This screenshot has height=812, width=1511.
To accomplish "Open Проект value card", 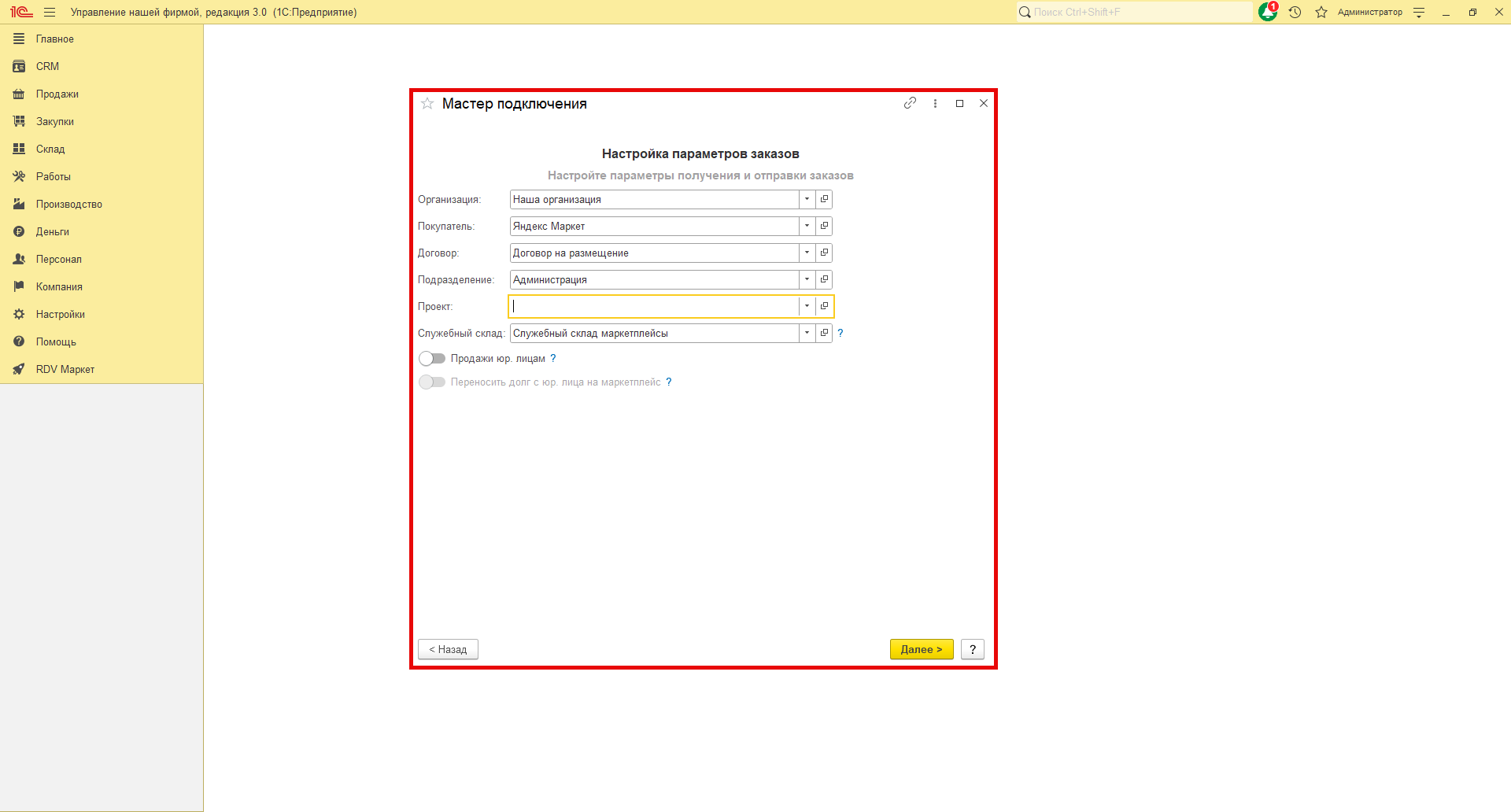I will click(x=824, y=306).
